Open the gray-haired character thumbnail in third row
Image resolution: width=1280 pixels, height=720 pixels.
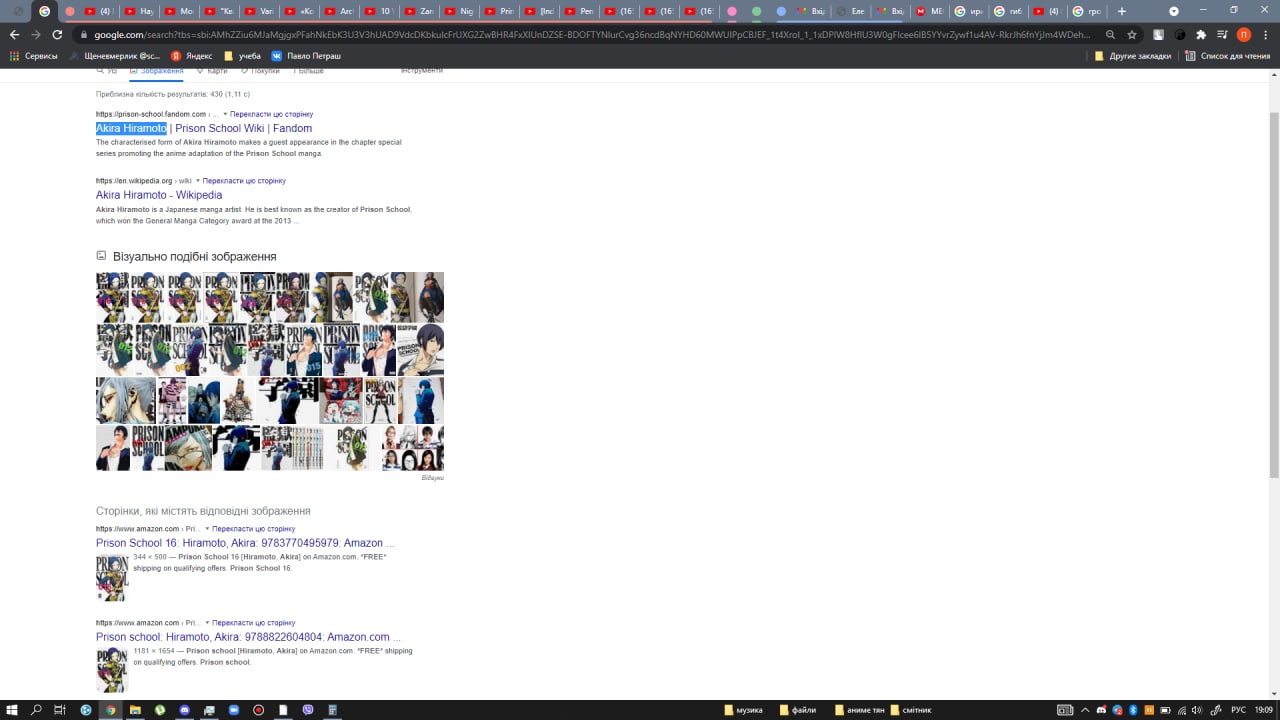pyautogui.click(x=126, y=400)
